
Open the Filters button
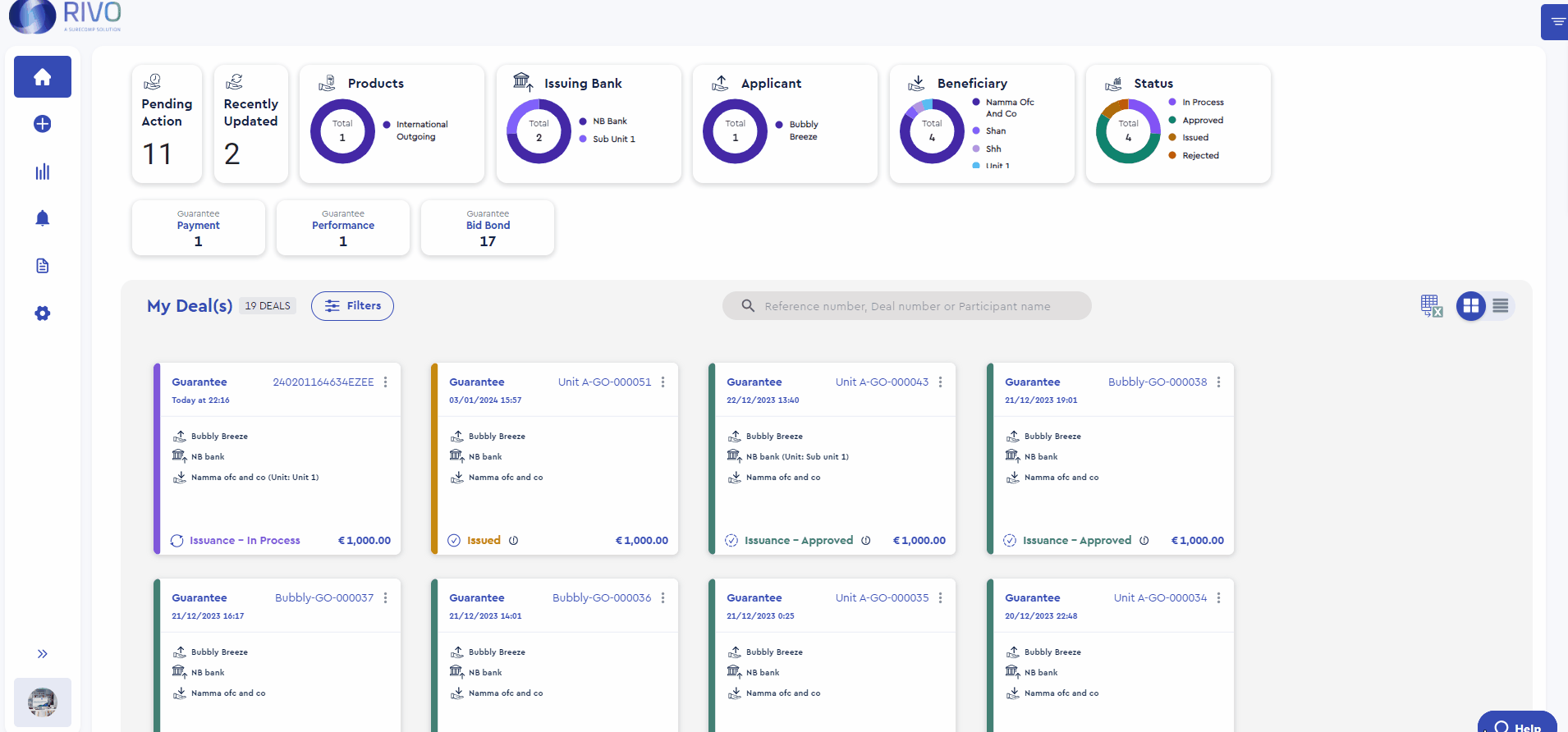click(352, 306)
